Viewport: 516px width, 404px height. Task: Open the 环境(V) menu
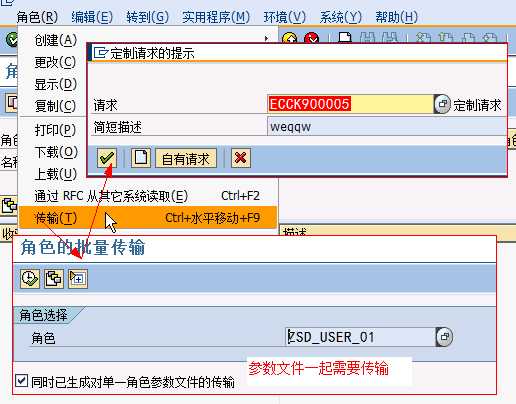(285, 17)
